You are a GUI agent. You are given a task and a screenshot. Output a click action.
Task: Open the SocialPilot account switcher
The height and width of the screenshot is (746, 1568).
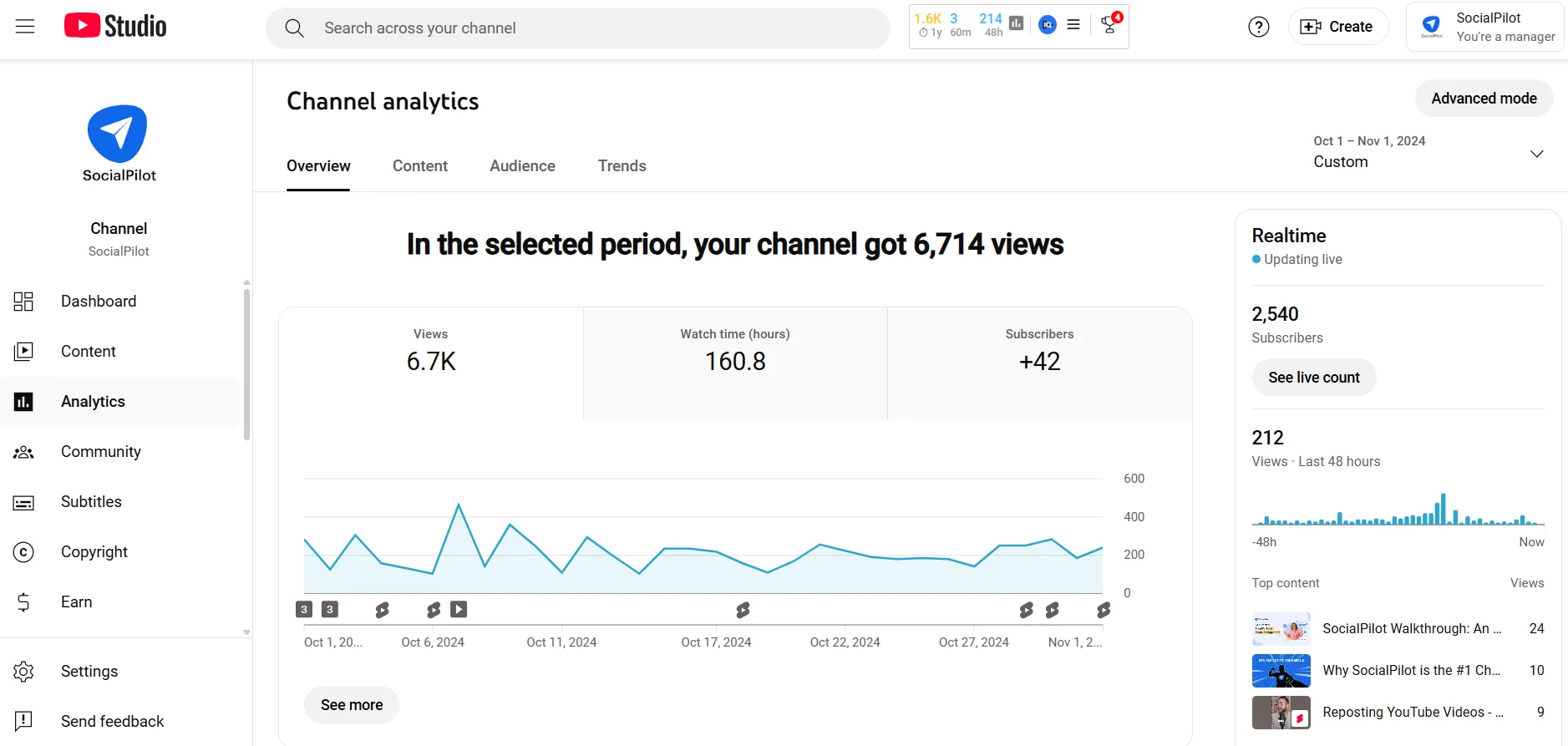[x=1484, y=27]
